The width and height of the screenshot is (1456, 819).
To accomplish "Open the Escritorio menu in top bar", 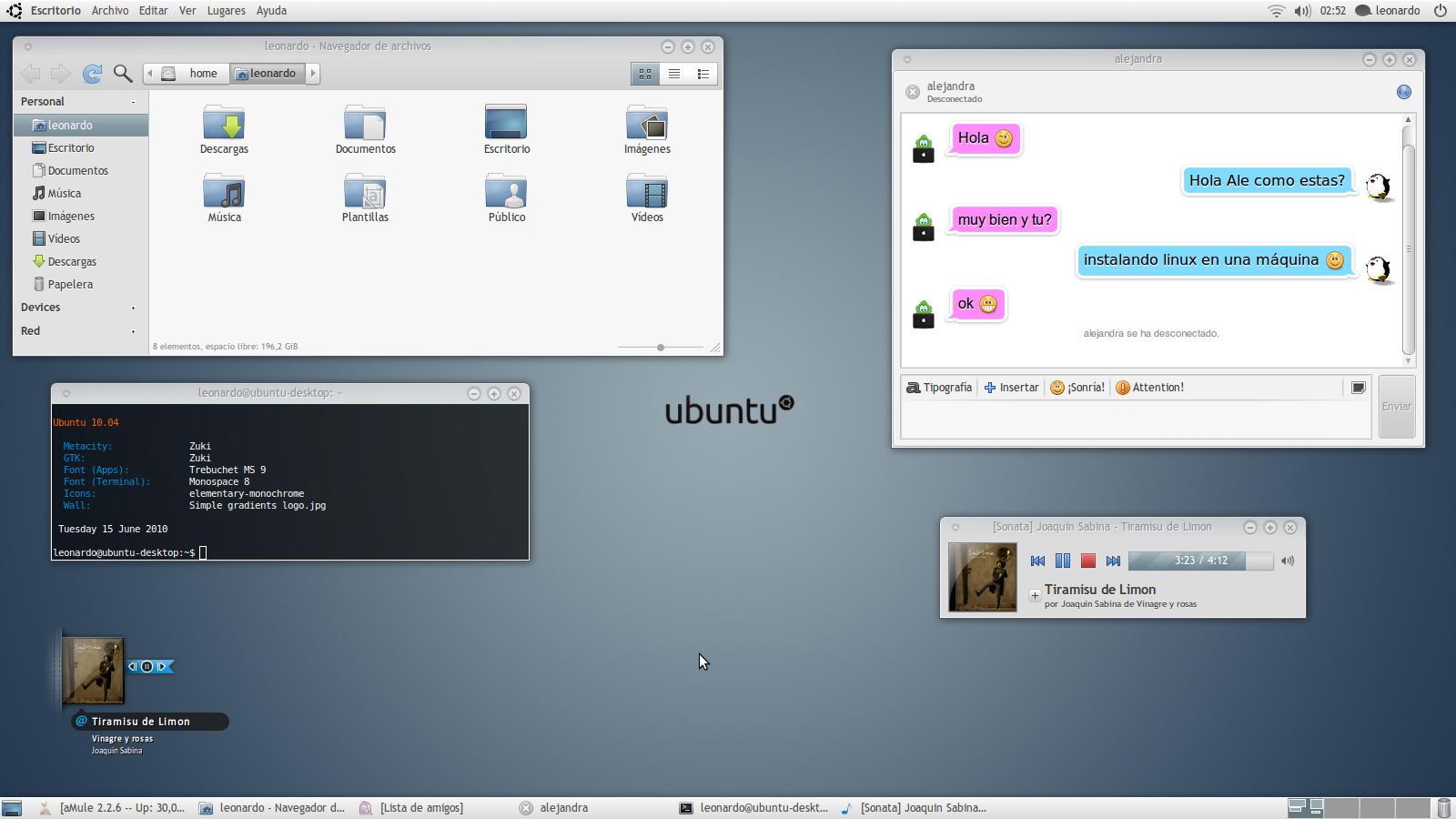I will (56, 11).
